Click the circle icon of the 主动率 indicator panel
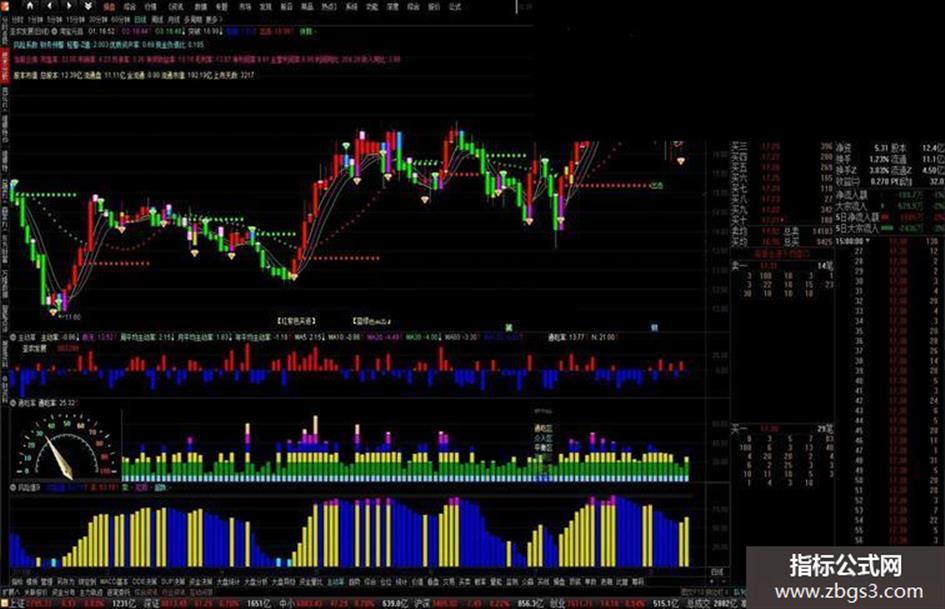 coord(13,337)
